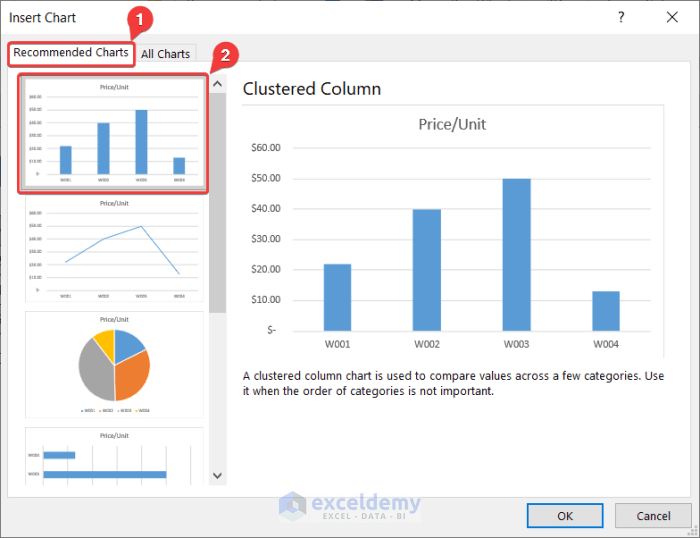Switch to the Recommended Charts tab
700x538 pixels.
71,53
